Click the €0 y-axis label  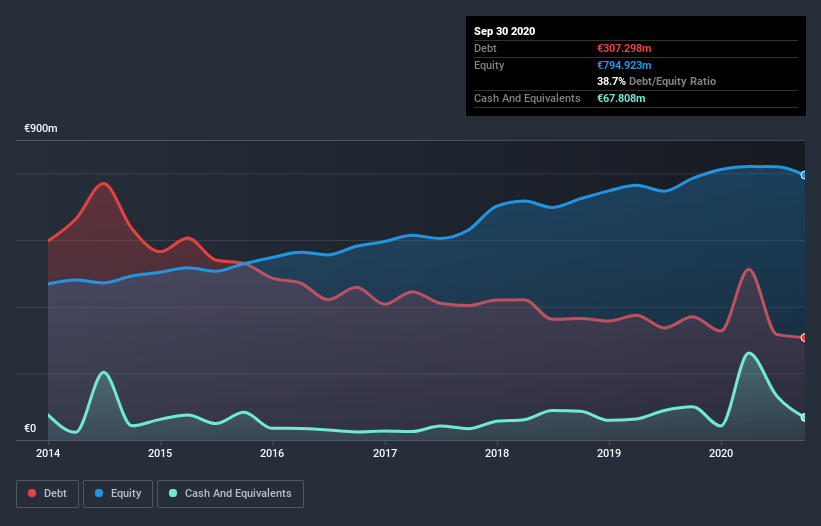[30, 429]
